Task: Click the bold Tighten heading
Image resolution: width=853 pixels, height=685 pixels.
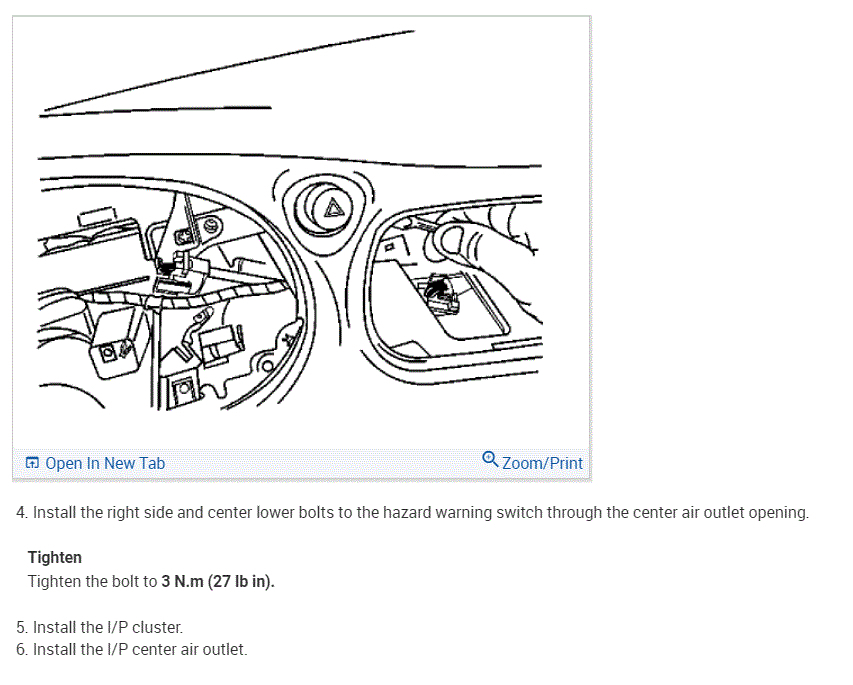Action: pos(55,558)
